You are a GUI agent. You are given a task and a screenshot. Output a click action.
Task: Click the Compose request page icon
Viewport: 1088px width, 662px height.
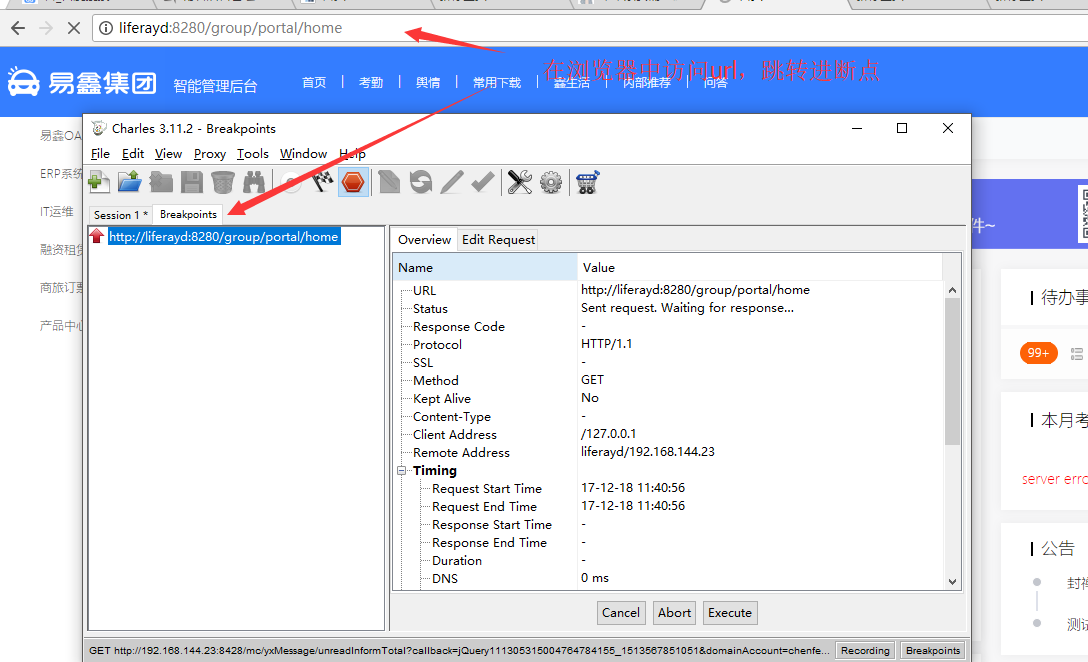(x=389, y=183)
